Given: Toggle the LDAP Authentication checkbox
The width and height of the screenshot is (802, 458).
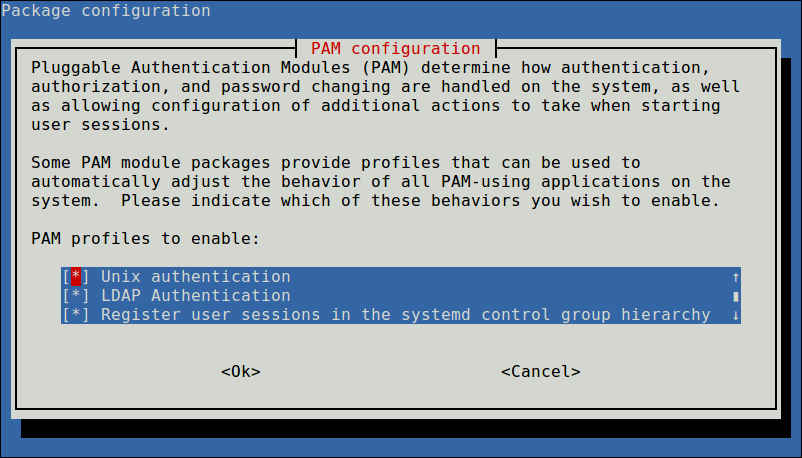Looking at the screenshot, I should pos(76,296).
